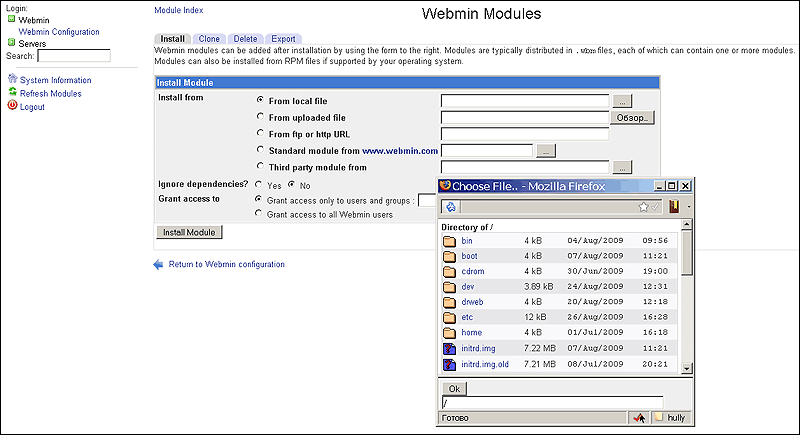Set Ignore dependencies to No
Viewport: 806px width, 443px height.
291,184
